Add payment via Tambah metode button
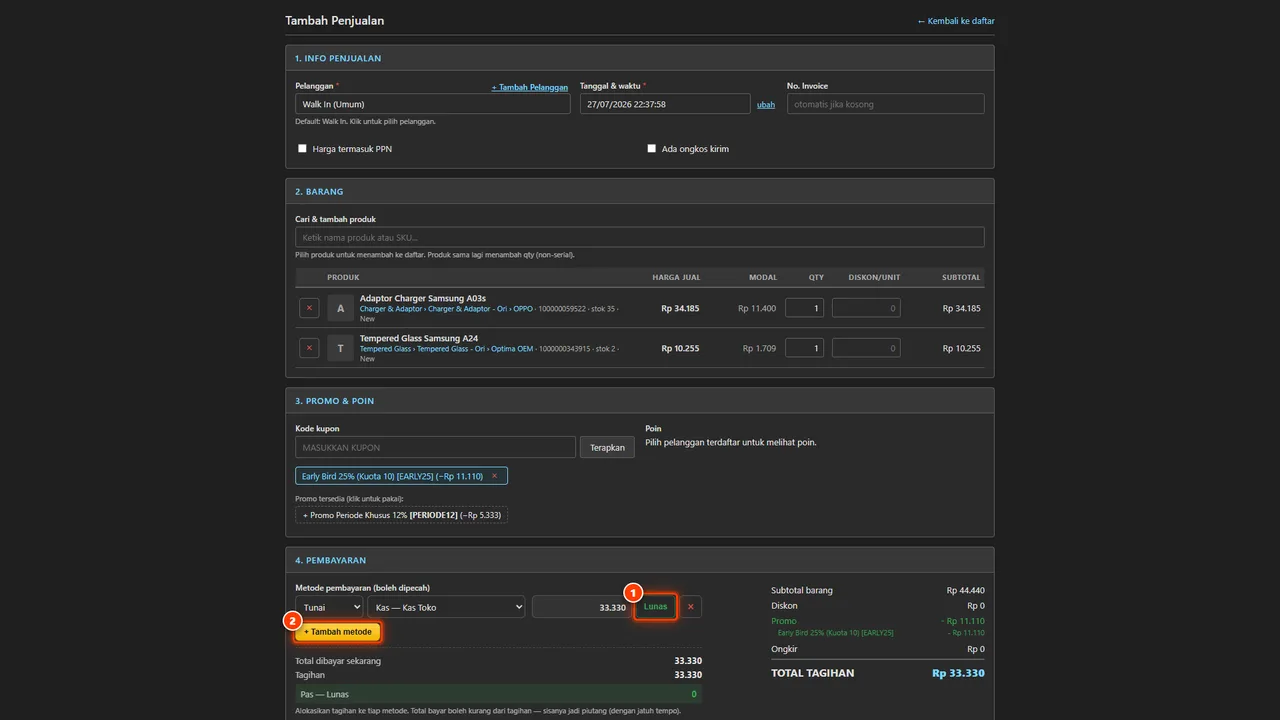 (338, 632)
